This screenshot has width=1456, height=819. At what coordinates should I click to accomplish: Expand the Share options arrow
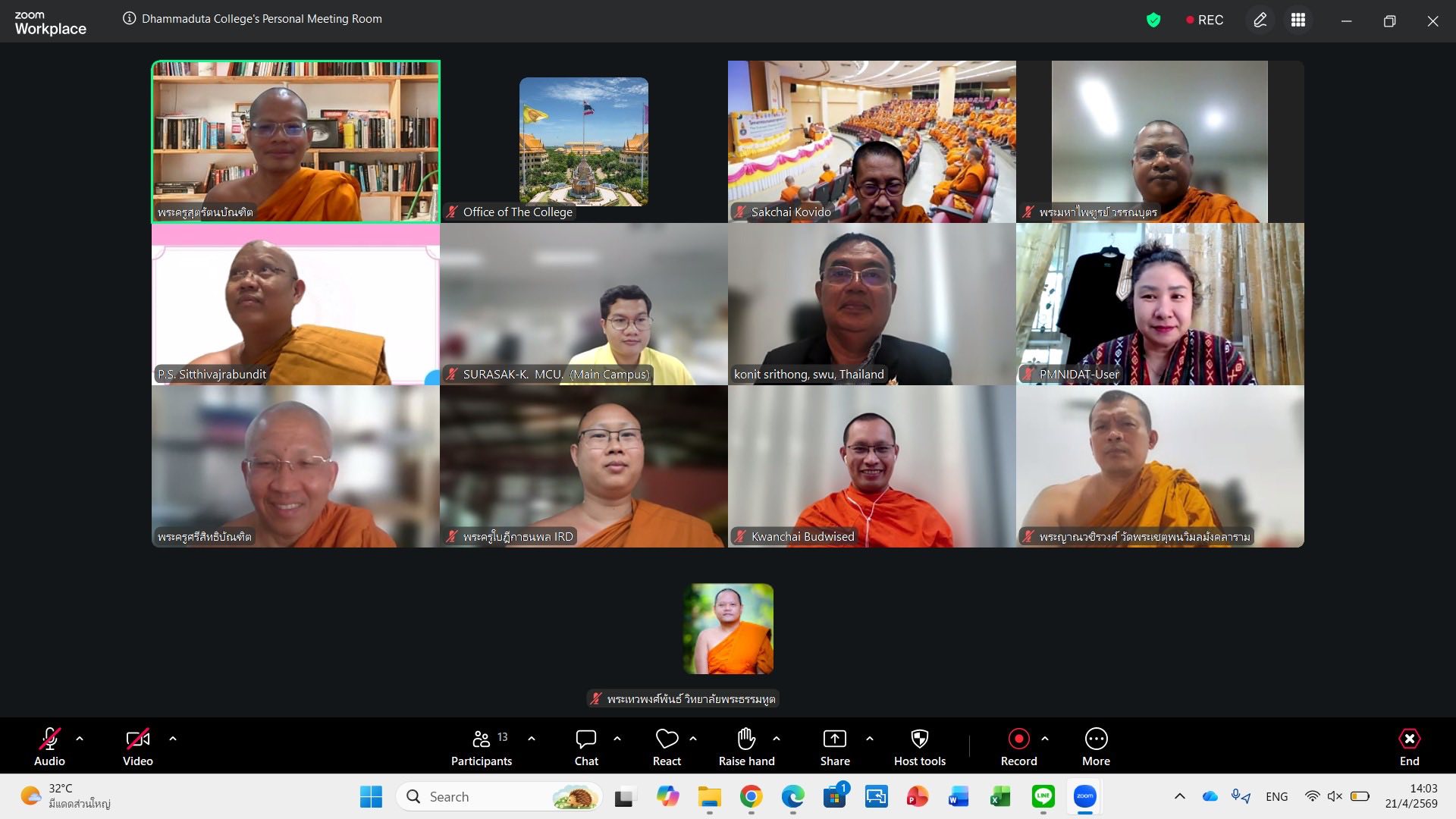[870, 738]
